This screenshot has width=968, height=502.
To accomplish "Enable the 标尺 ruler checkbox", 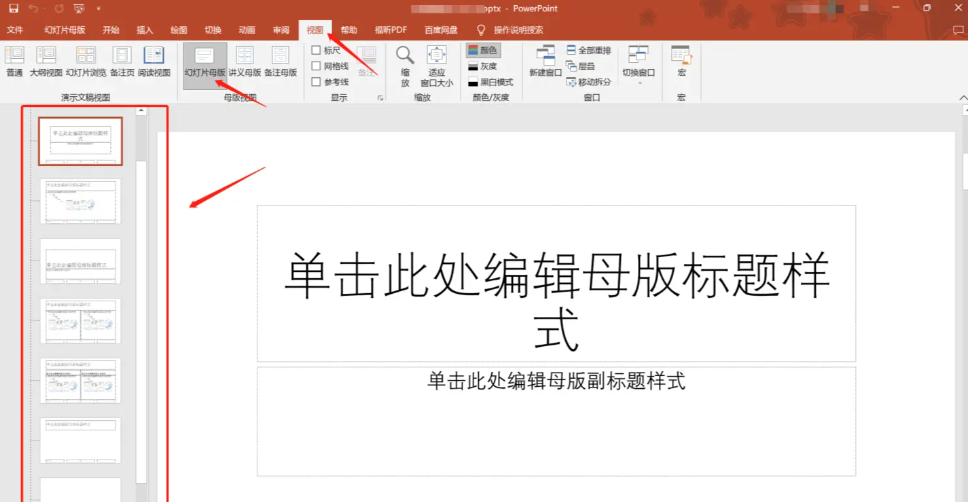I will tap(315, 50).
